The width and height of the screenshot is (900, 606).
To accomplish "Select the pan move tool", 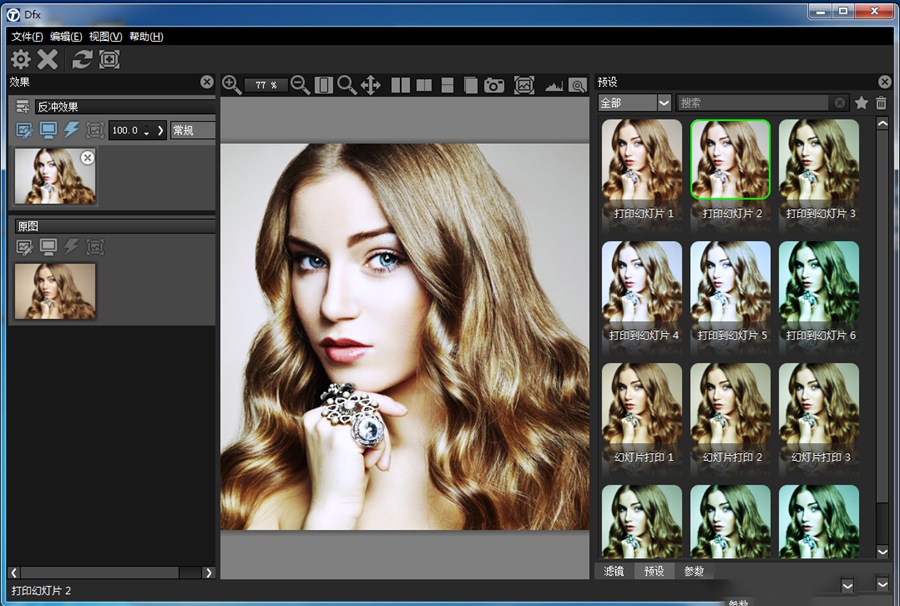I will (370, 85).
